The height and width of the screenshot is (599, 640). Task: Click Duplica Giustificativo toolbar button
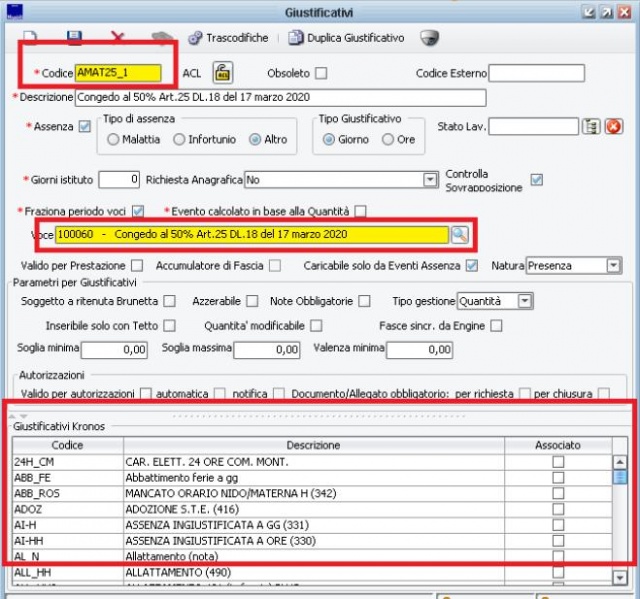347,38
